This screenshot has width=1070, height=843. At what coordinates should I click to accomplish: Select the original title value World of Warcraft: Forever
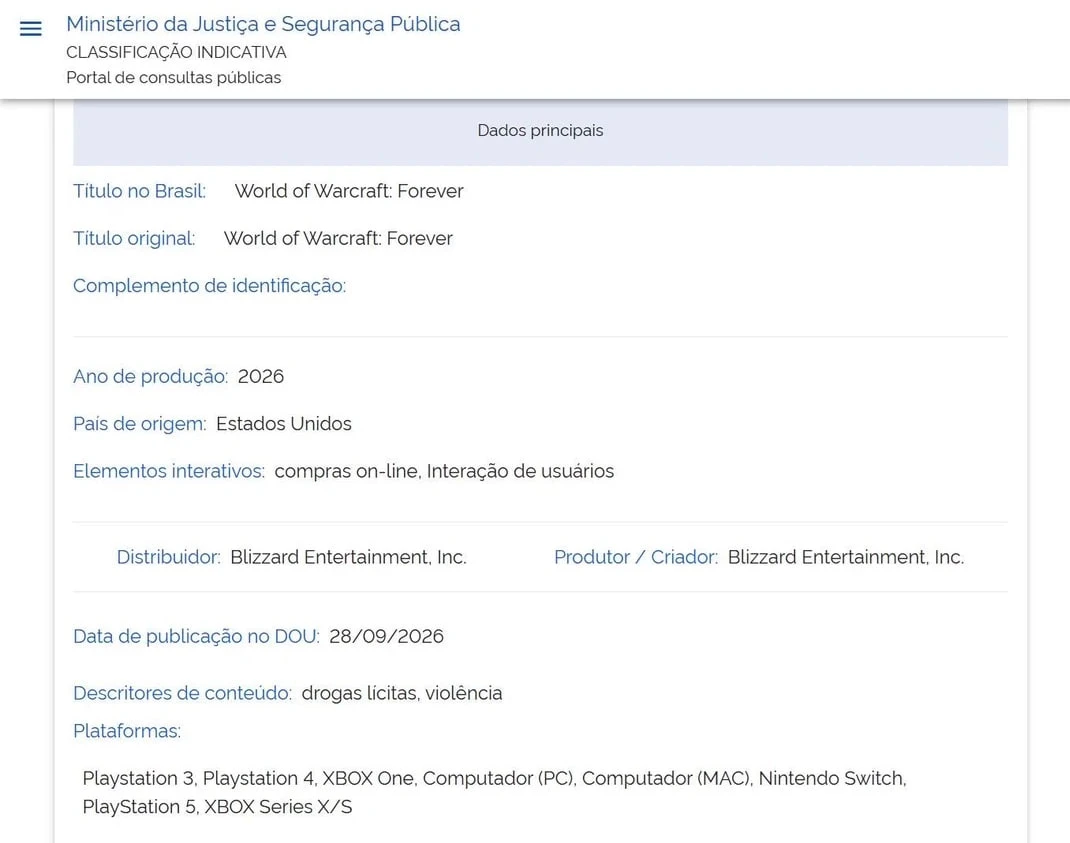tap(338, 238)
